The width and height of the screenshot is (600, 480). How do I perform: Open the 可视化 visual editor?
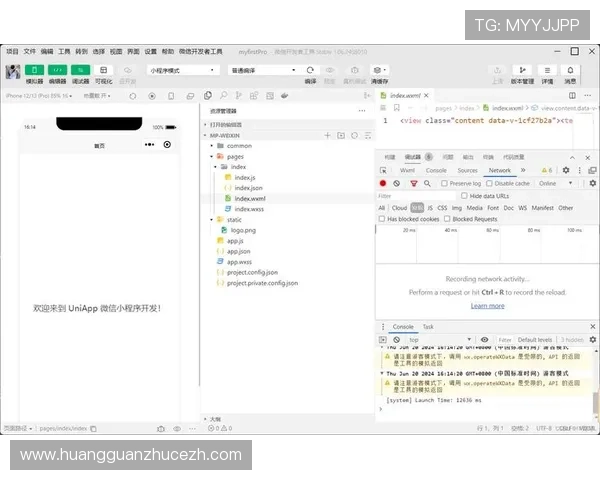(x=103, y=70)
